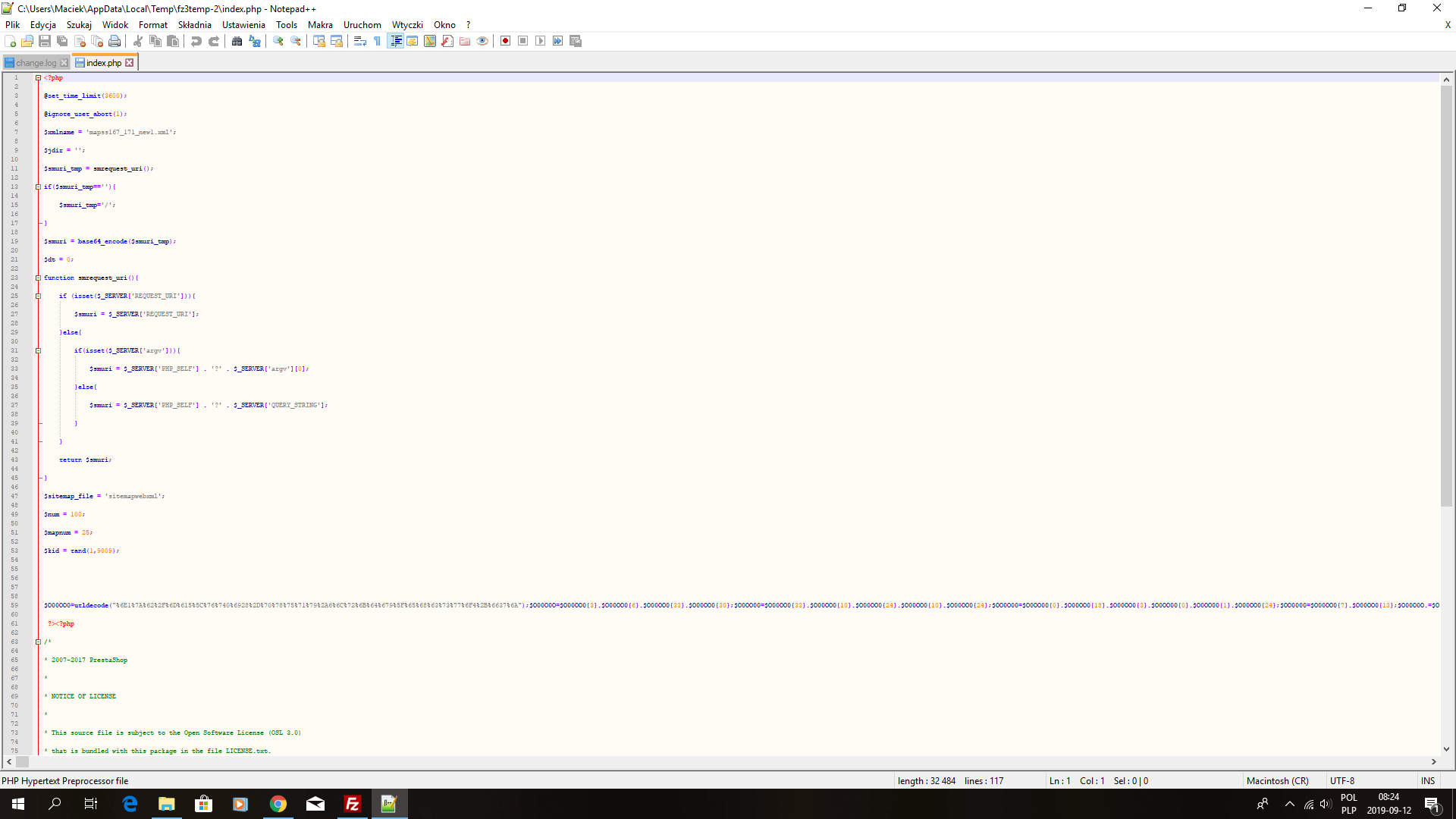The height and width of the screenshot is (819, 1456).
Task: Toggle Show all characters pilcrow icon
Action: 378,41
